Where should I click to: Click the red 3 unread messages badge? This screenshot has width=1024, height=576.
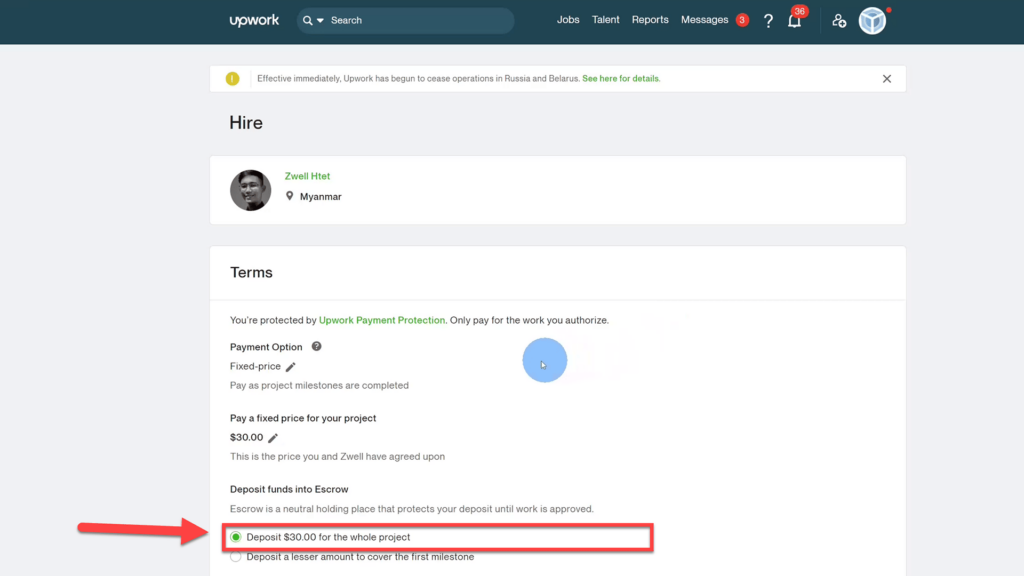[x=742, y=20]
